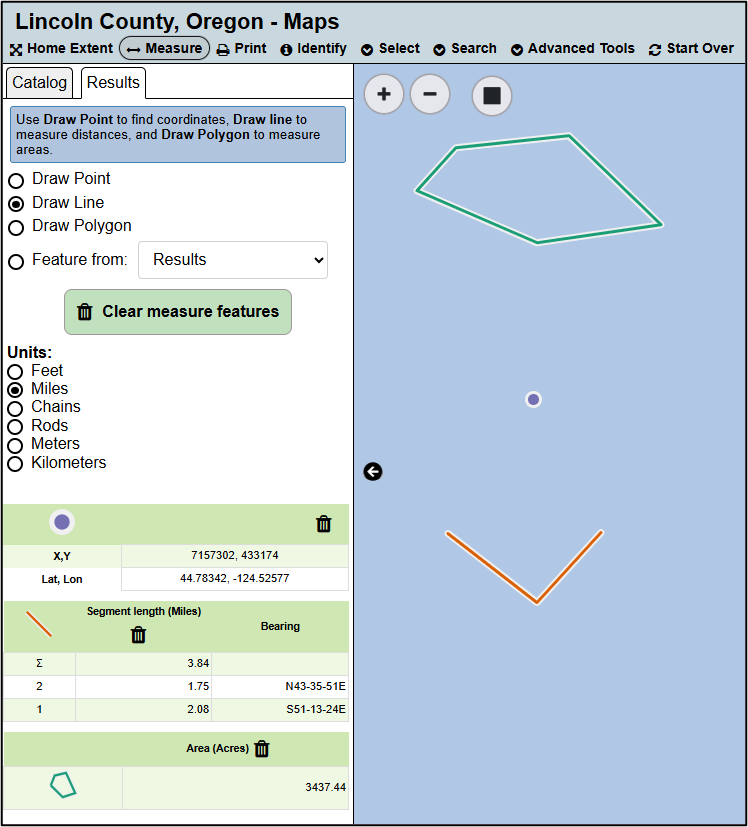The height and width of the screenshot is (827, 748).
Task: Select the Feature from radio option
Action: 16,262
